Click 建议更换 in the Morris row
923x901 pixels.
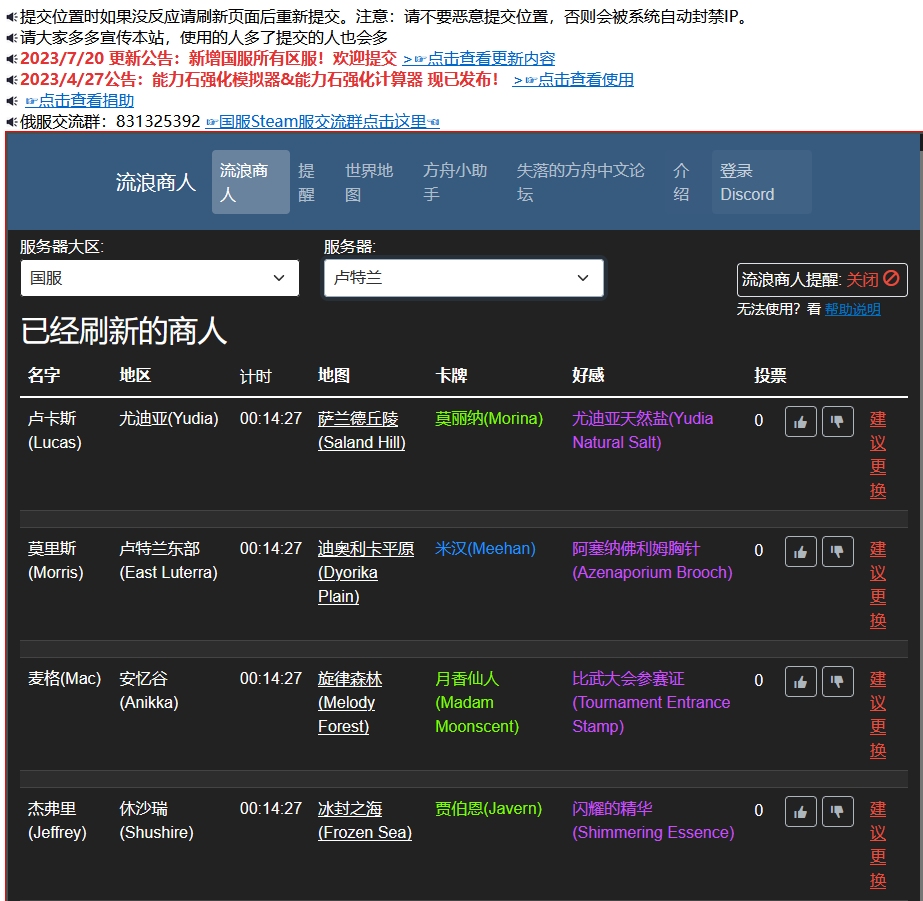[878, 584]
